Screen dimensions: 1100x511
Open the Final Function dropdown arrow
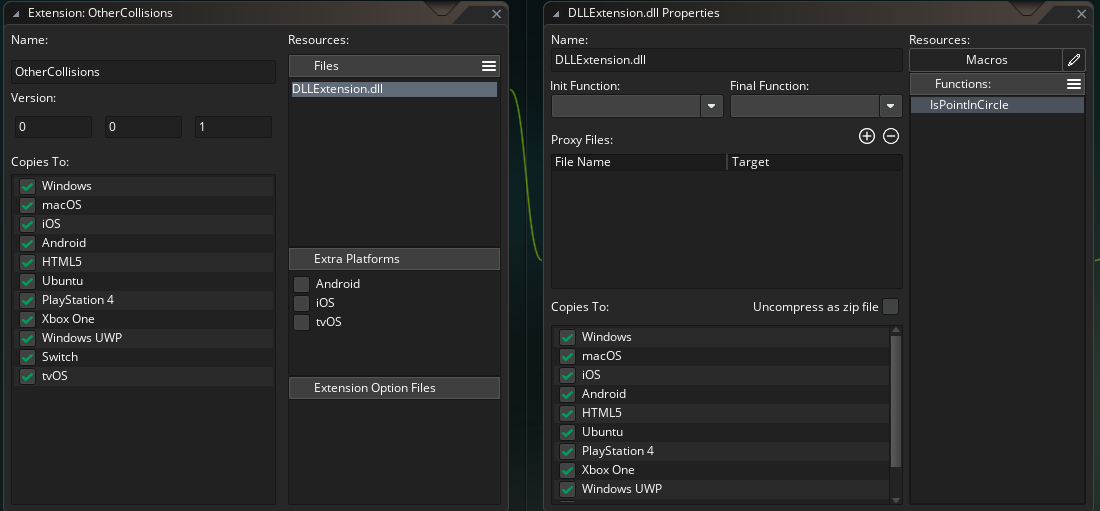(890, 106)
